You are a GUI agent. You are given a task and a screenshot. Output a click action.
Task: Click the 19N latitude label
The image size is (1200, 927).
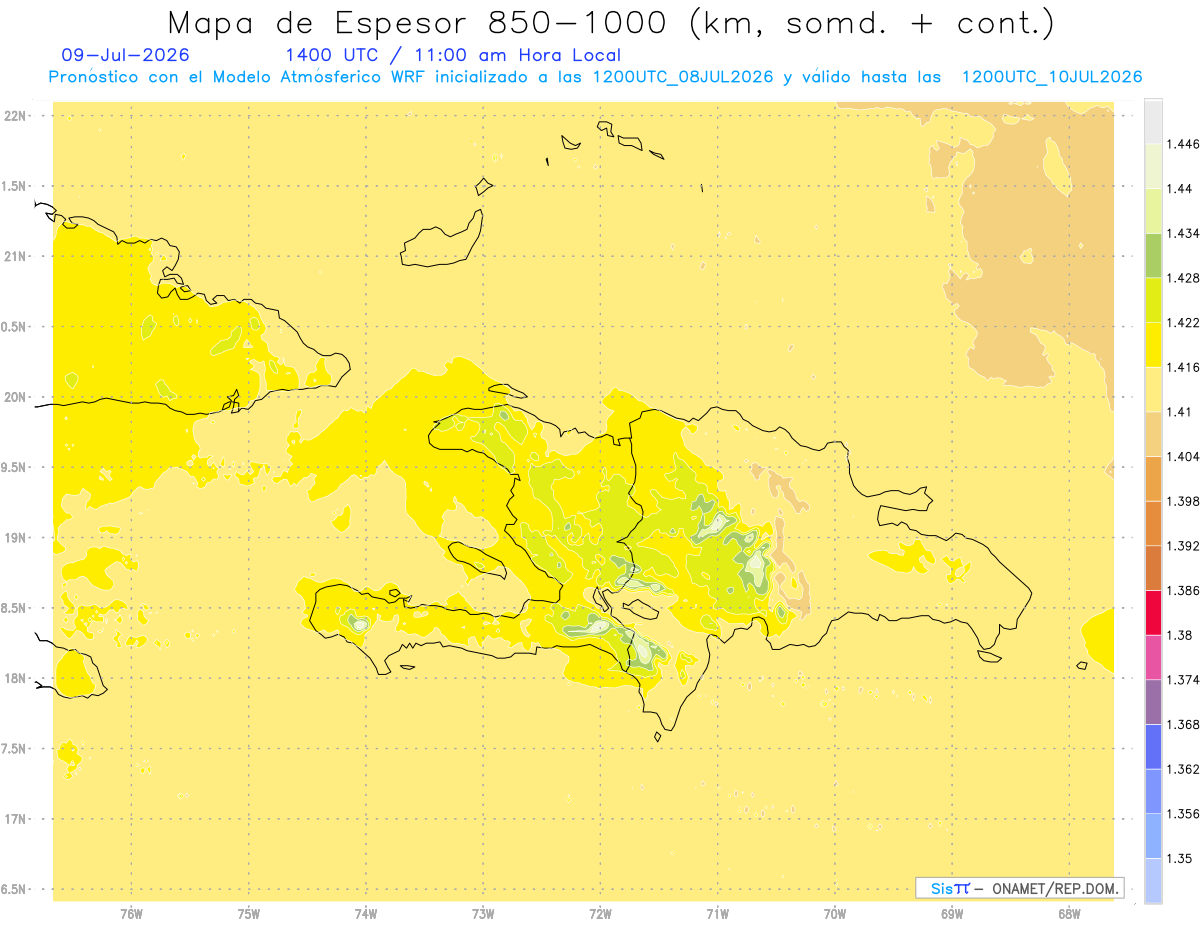(x=16, y=538)
